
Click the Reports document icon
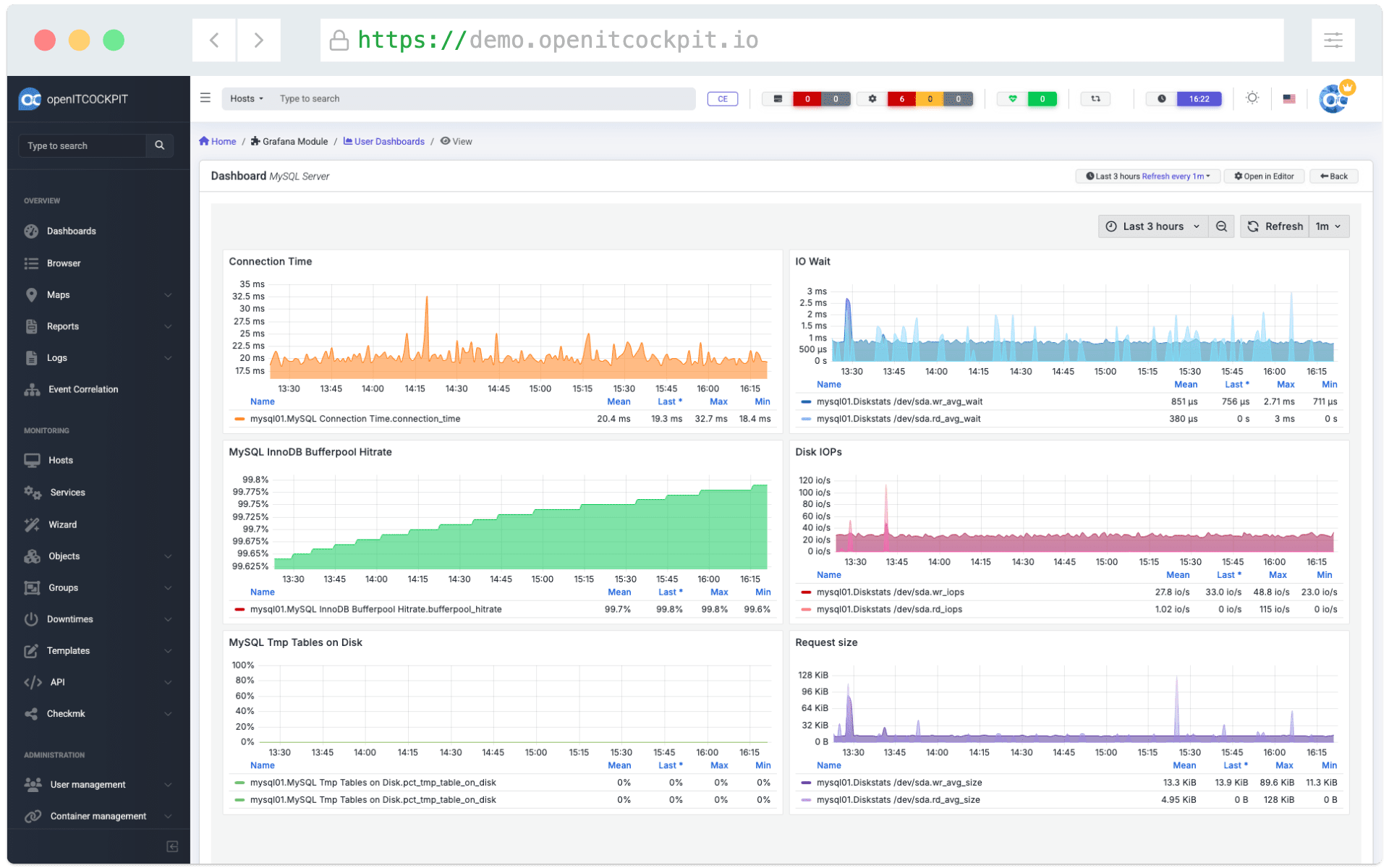pyautogui.click(x=31, y=326)
